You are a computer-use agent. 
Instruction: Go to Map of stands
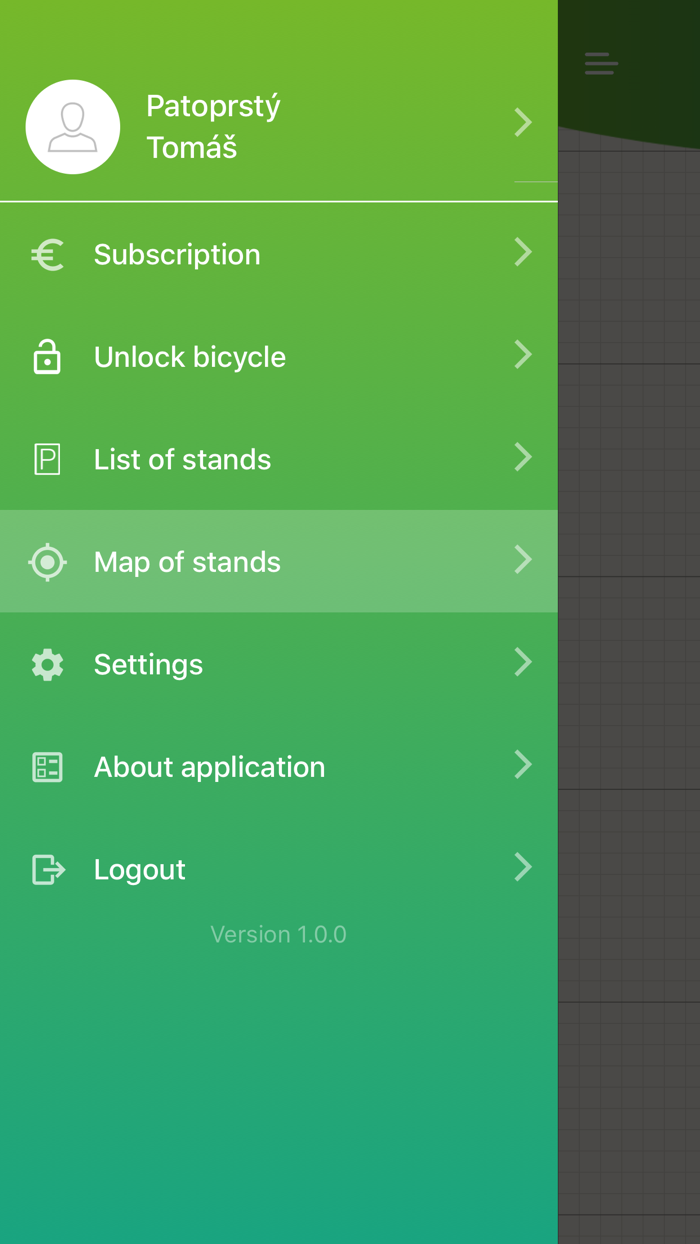(x=279, y=561)
